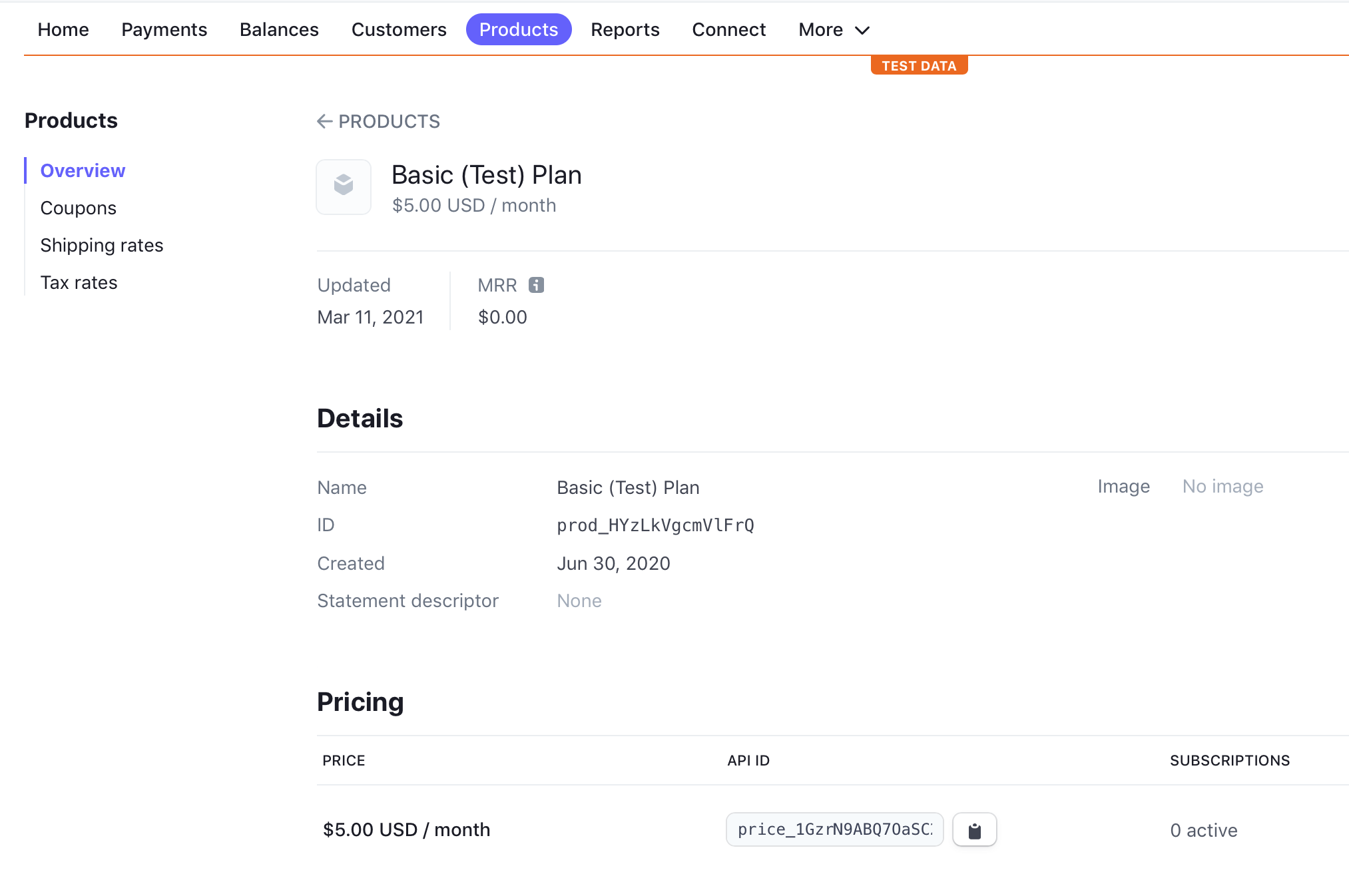Select the highlighted Products tab
1349x896 pixels.
(519, 30)
